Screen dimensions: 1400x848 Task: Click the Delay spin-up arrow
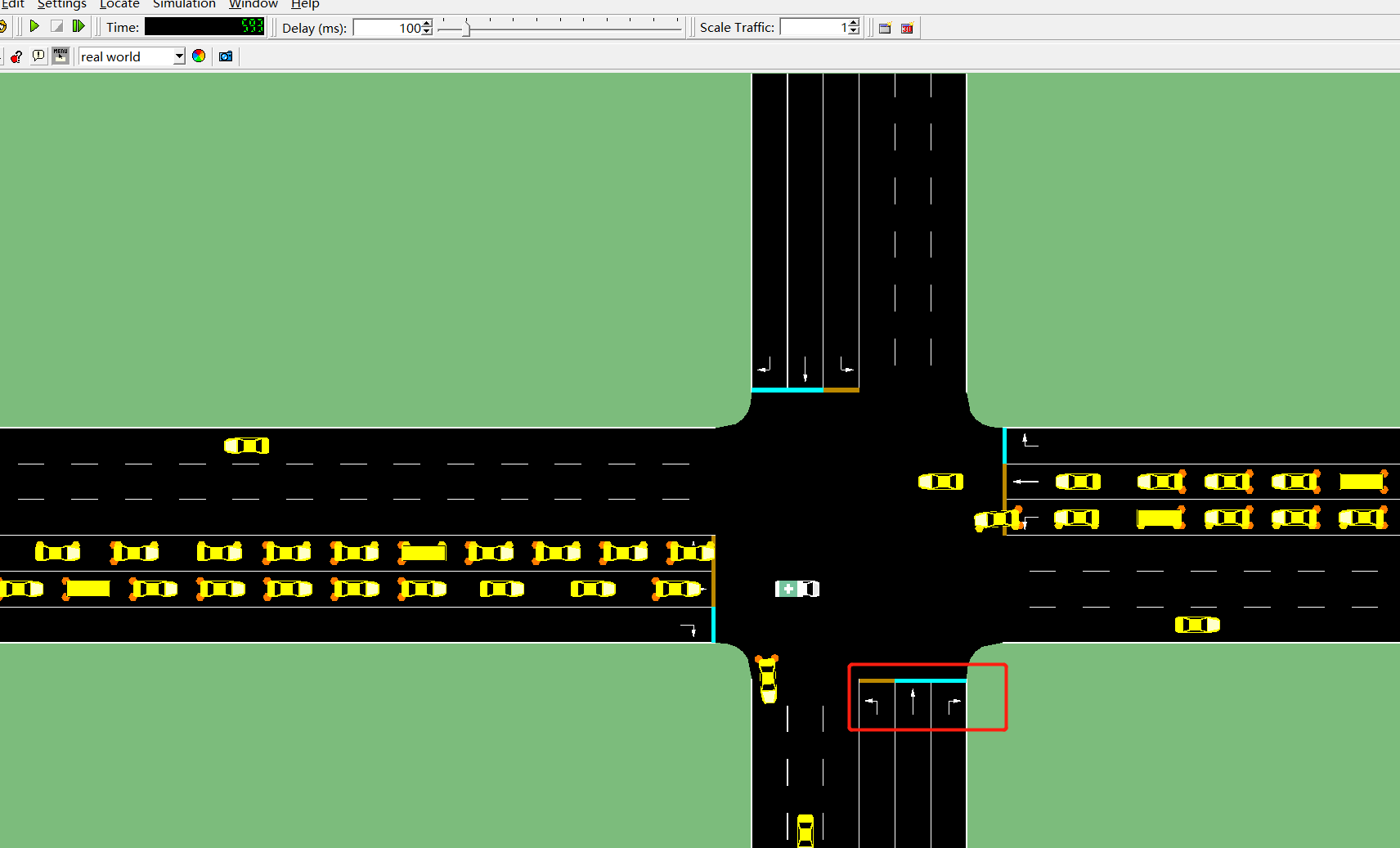[426, 23]
